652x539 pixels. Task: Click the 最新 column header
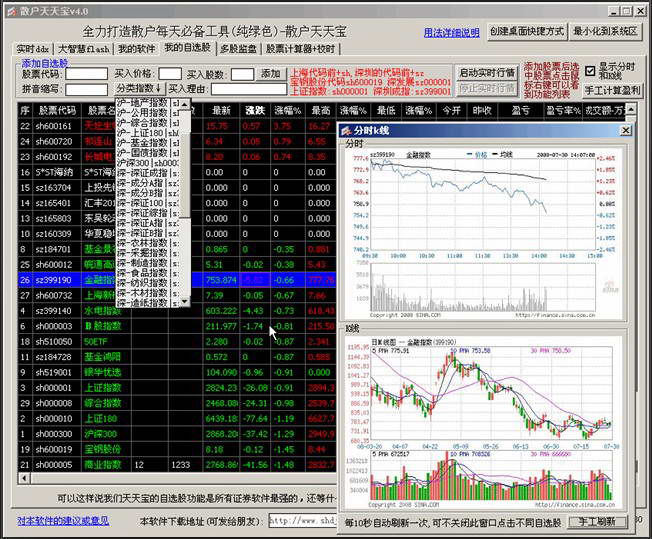pyautogui.click(x=221, y=110)
